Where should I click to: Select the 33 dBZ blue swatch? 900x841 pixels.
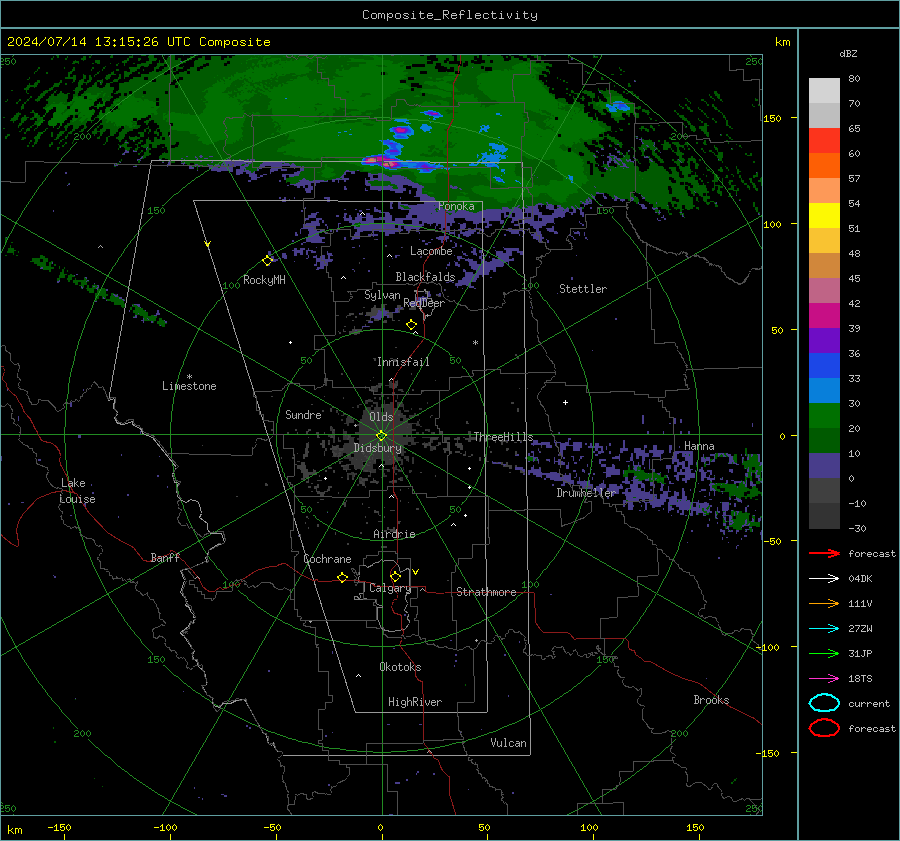[x=824, y=390]
